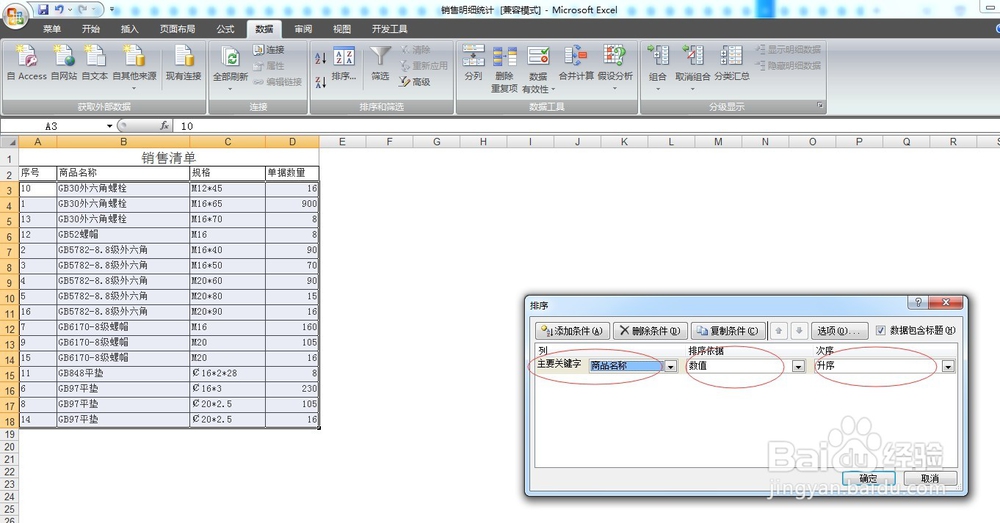This screenshot has height=523, width=1000.
Task: Select all cells via corner button
Action: coord(9,142)
